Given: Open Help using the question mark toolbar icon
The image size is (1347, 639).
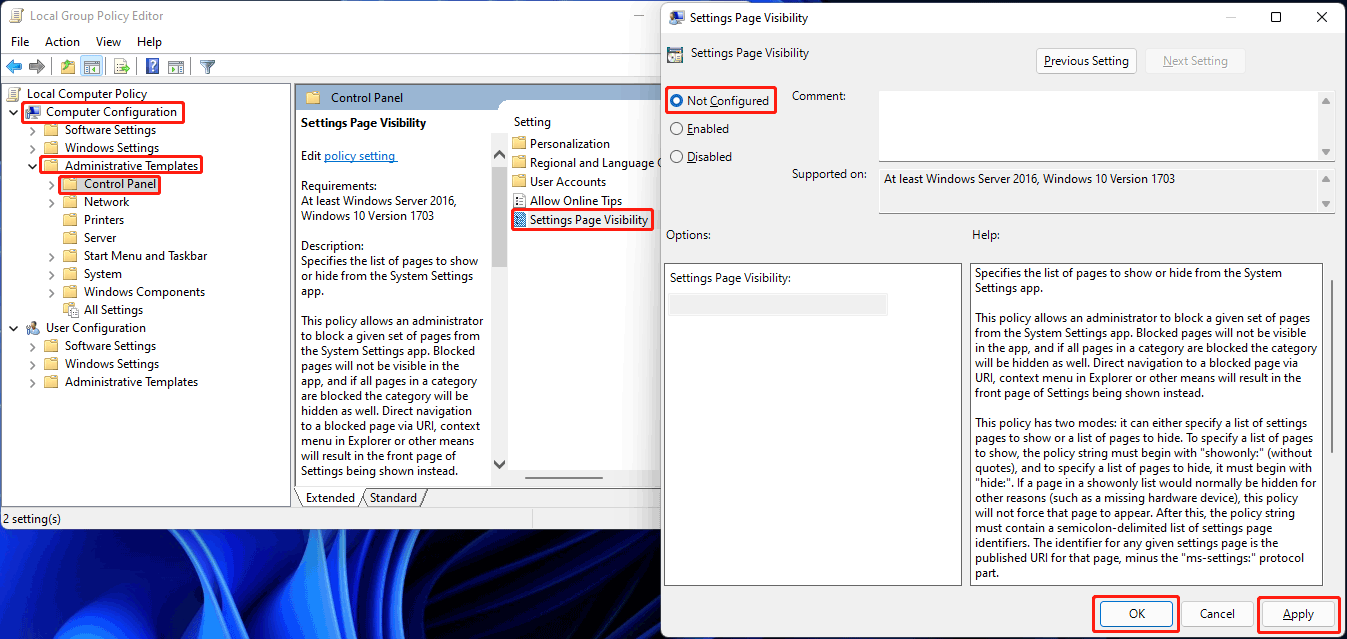Looking at the screenshot, I should point(152,66).
